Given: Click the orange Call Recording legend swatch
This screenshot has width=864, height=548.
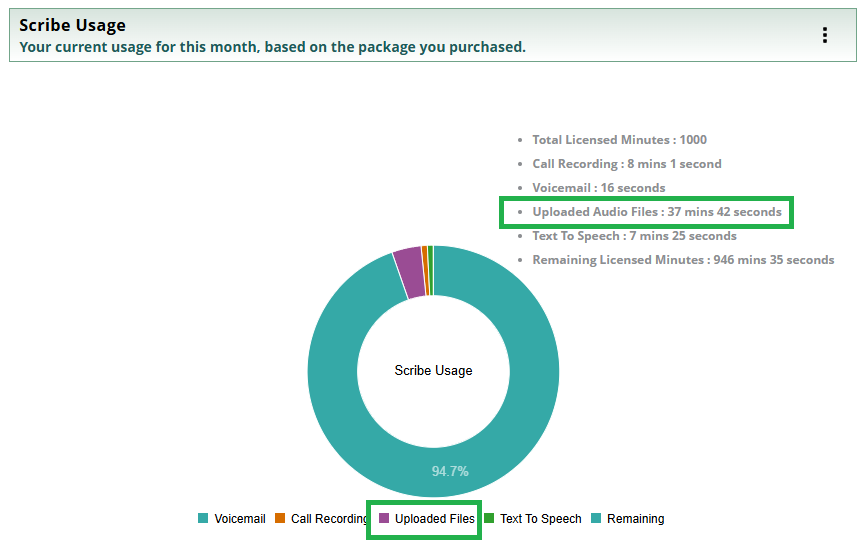Looking at the screenshot, I should (280, 518).
